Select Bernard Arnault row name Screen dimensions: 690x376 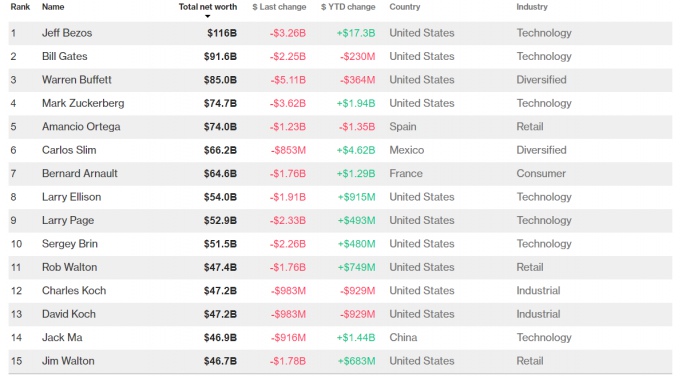80,173
